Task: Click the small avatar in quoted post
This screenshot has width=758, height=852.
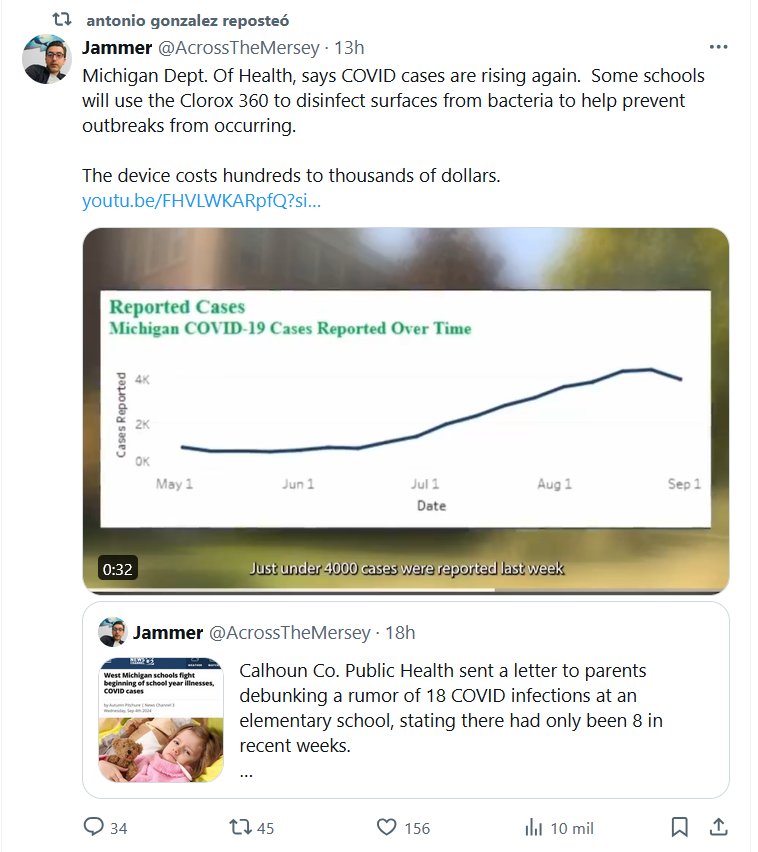Action: (x=112, y=632)
